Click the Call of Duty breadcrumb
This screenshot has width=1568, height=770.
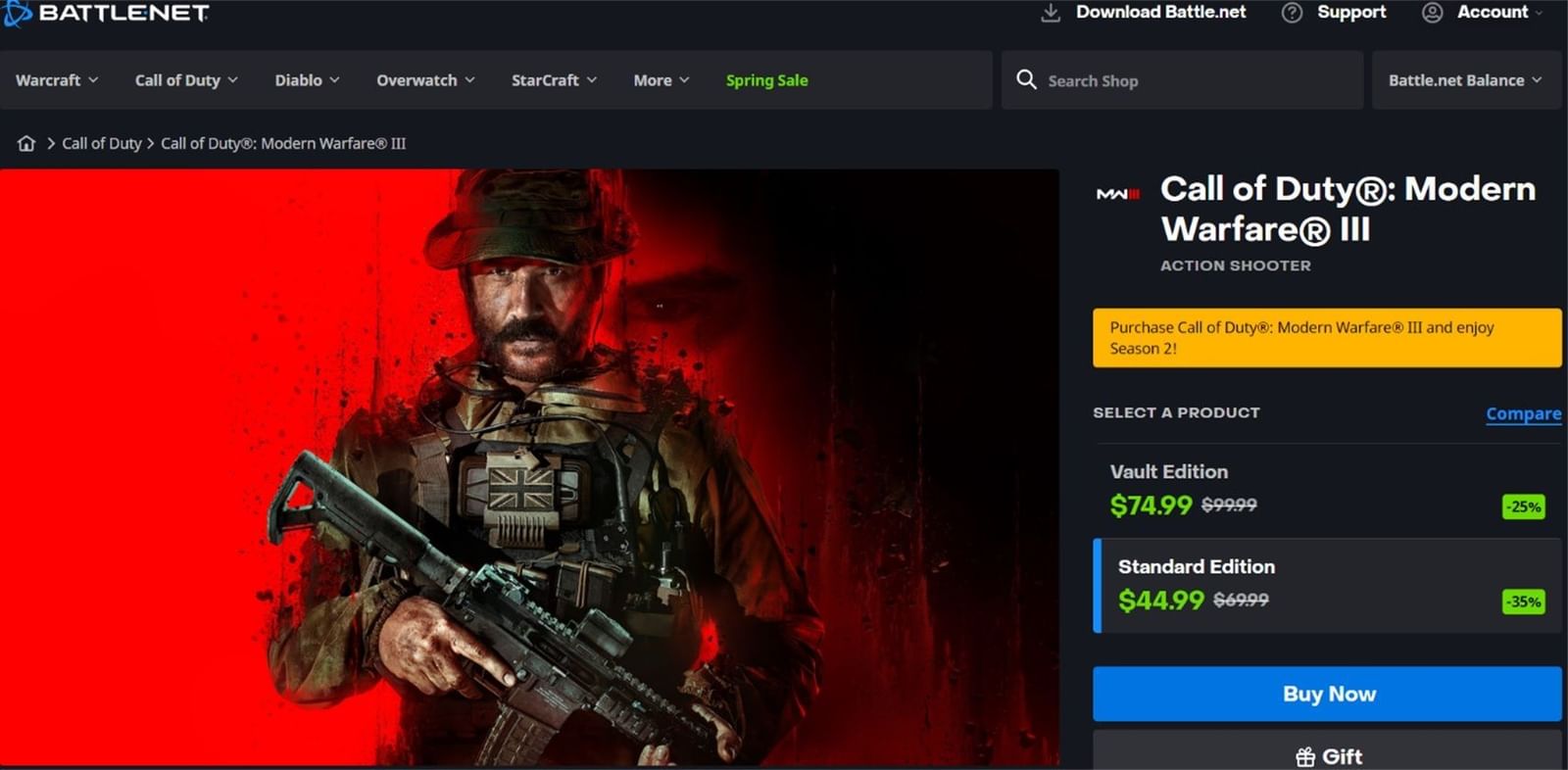coord(102,143)
